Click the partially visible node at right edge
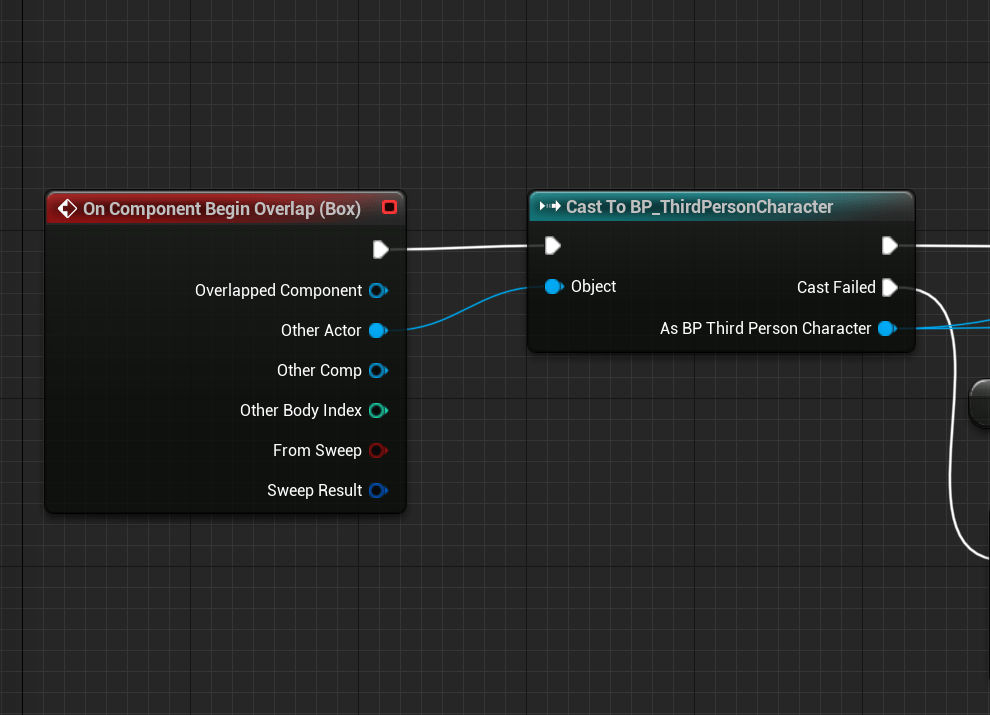990x715 pixels. [981, 403]
